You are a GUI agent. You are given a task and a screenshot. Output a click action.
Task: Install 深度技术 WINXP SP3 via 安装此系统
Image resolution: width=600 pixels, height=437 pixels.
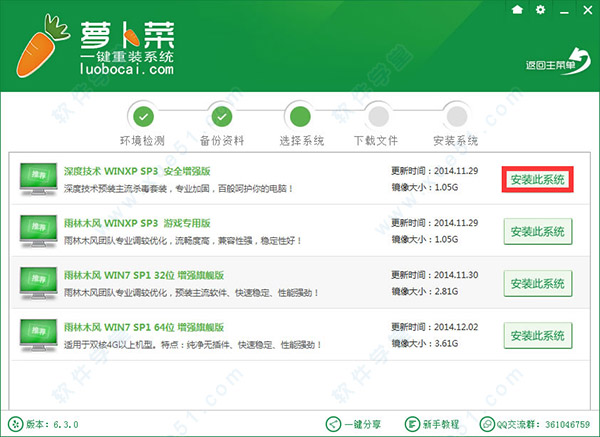[x=538, y=179]
